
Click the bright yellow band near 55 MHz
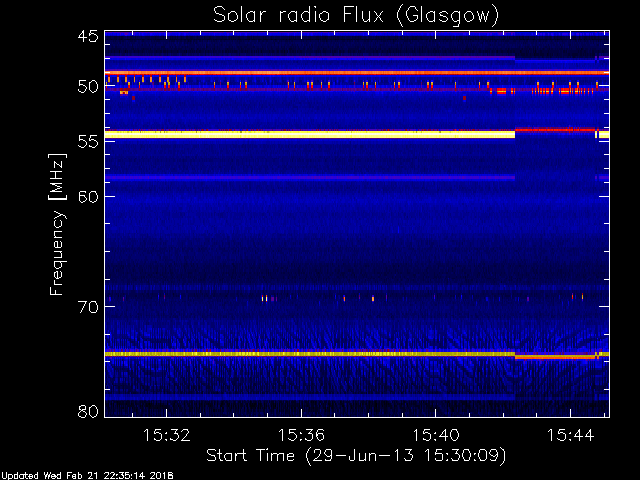tap(310, 134)
